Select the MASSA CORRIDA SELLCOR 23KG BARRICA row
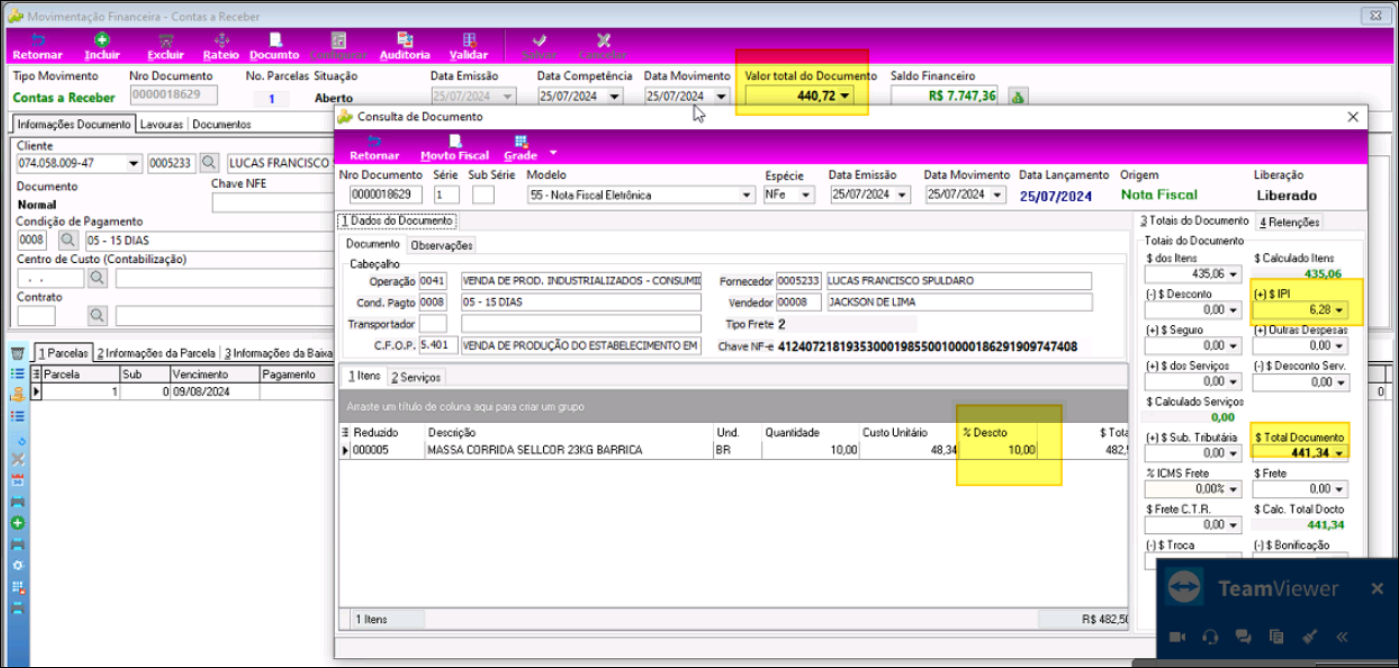 (x=735, y=451)
